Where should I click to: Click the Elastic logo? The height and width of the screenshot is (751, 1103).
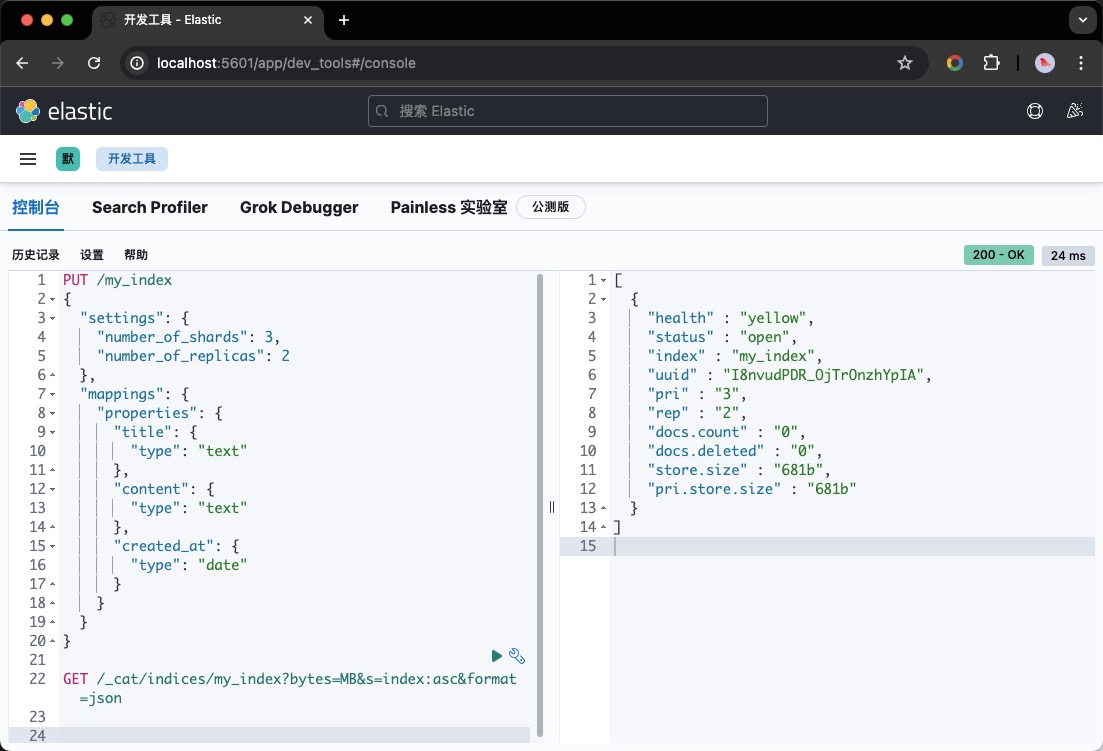pyautogui.click(x=64, y=111)
